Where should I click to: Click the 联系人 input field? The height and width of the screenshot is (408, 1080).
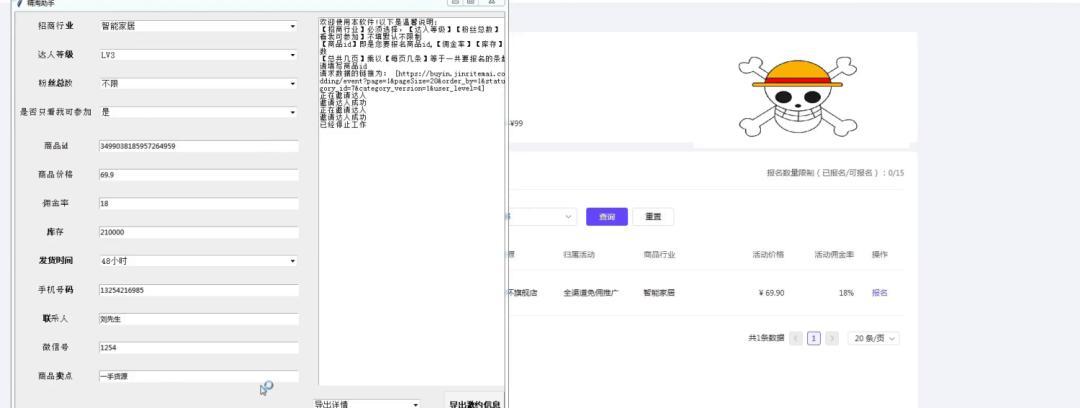tap(198, 319)
